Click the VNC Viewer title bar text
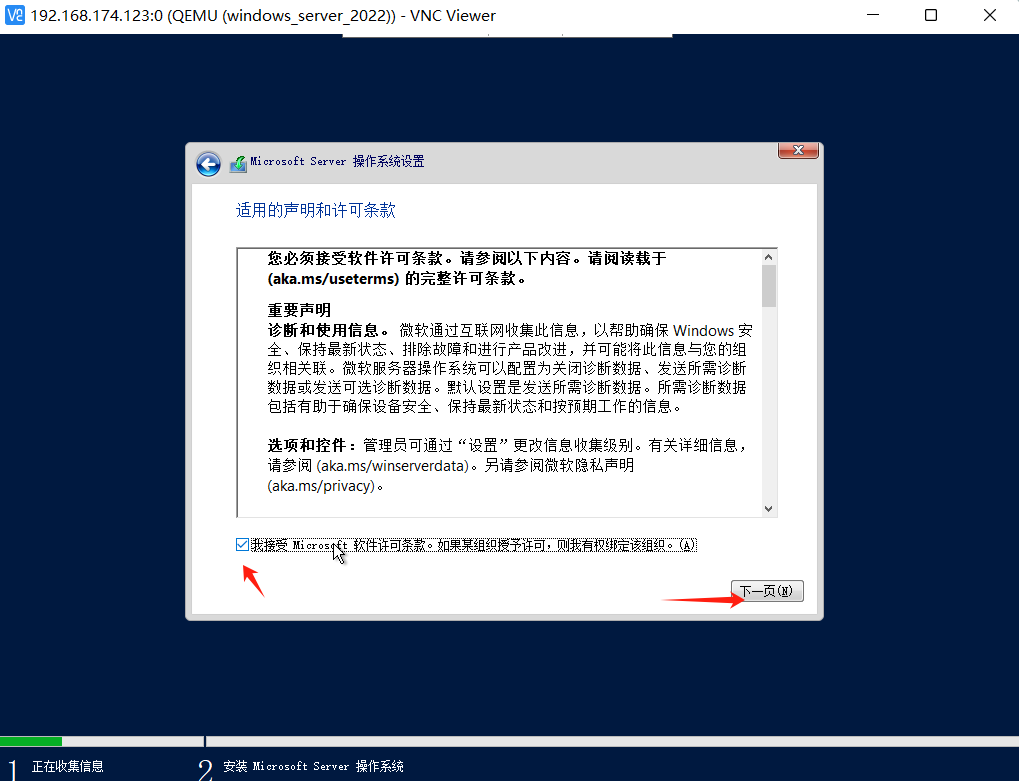 click(x=263, y=15)
